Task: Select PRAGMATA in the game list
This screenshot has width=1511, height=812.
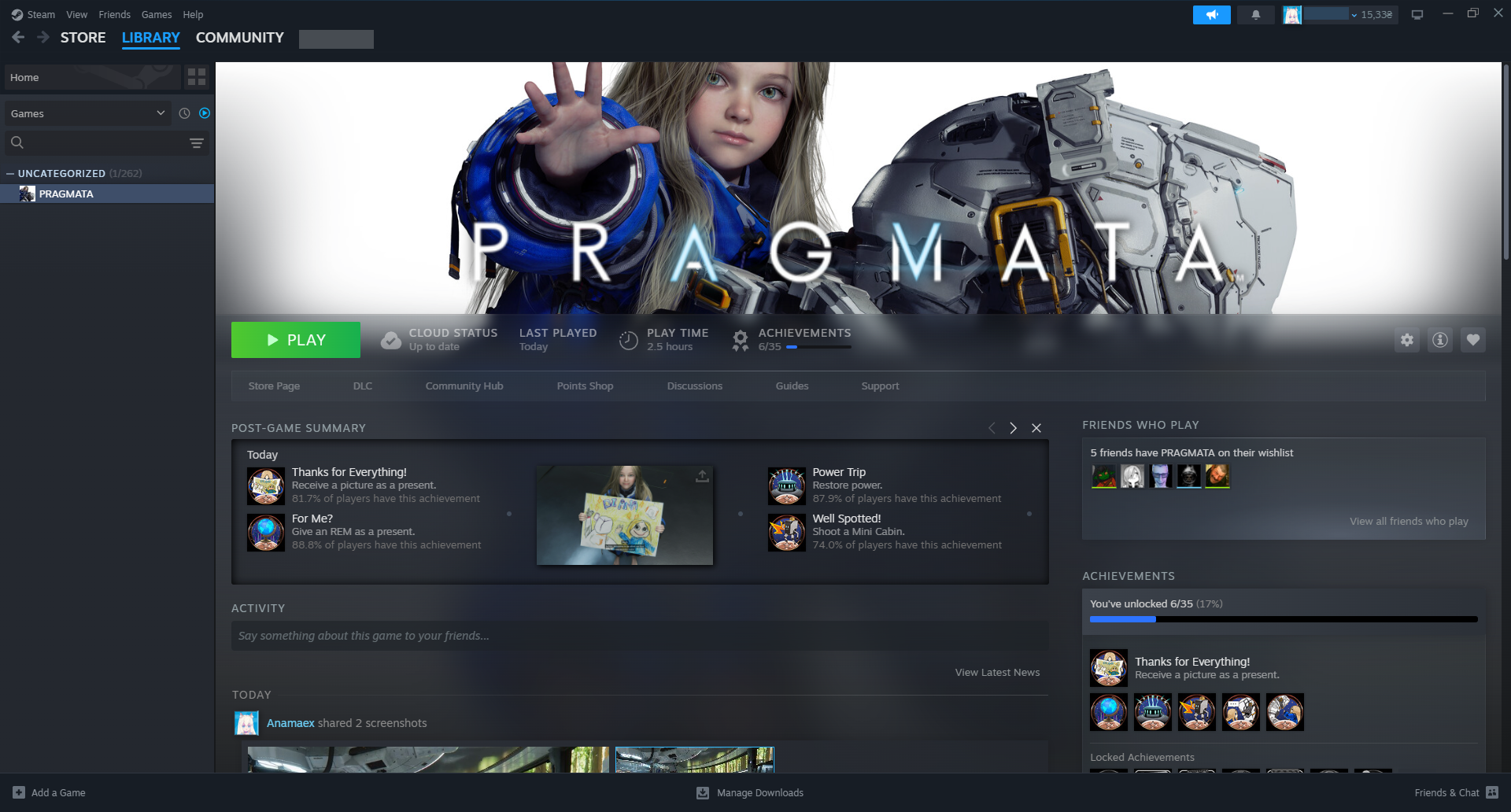Action: [x=107, y=194]
